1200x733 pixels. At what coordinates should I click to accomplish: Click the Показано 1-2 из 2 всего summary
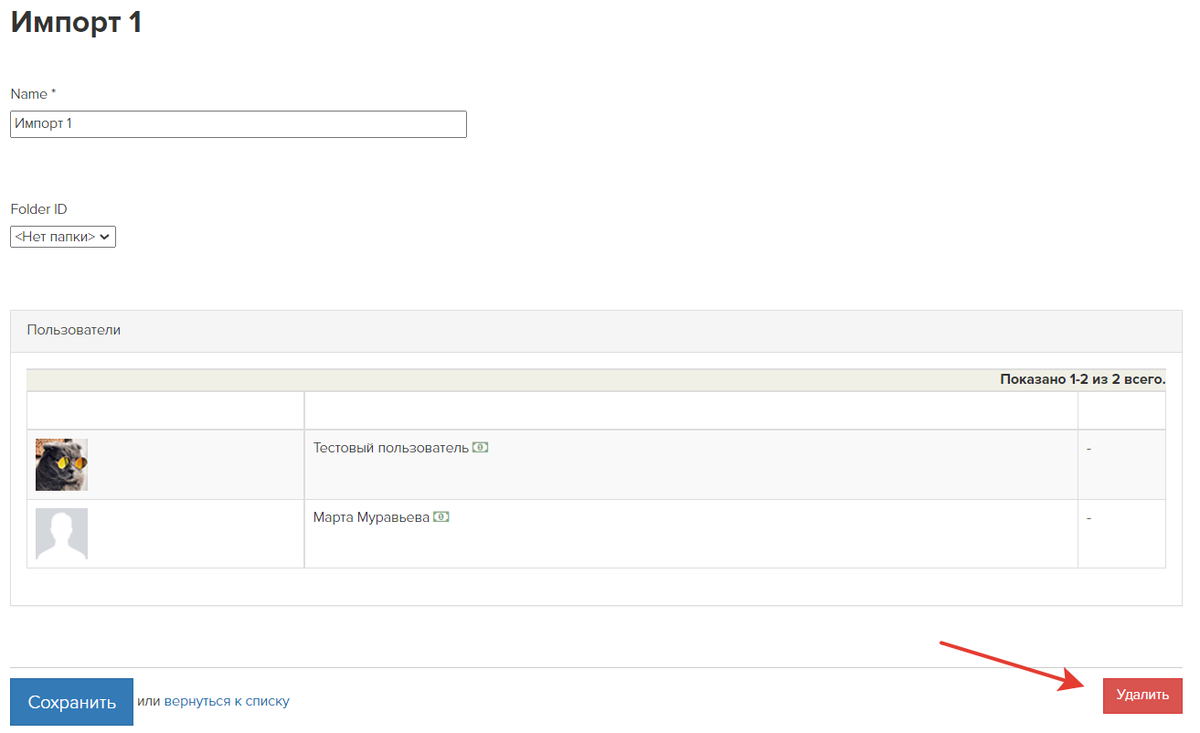(x=1083, y=380)
